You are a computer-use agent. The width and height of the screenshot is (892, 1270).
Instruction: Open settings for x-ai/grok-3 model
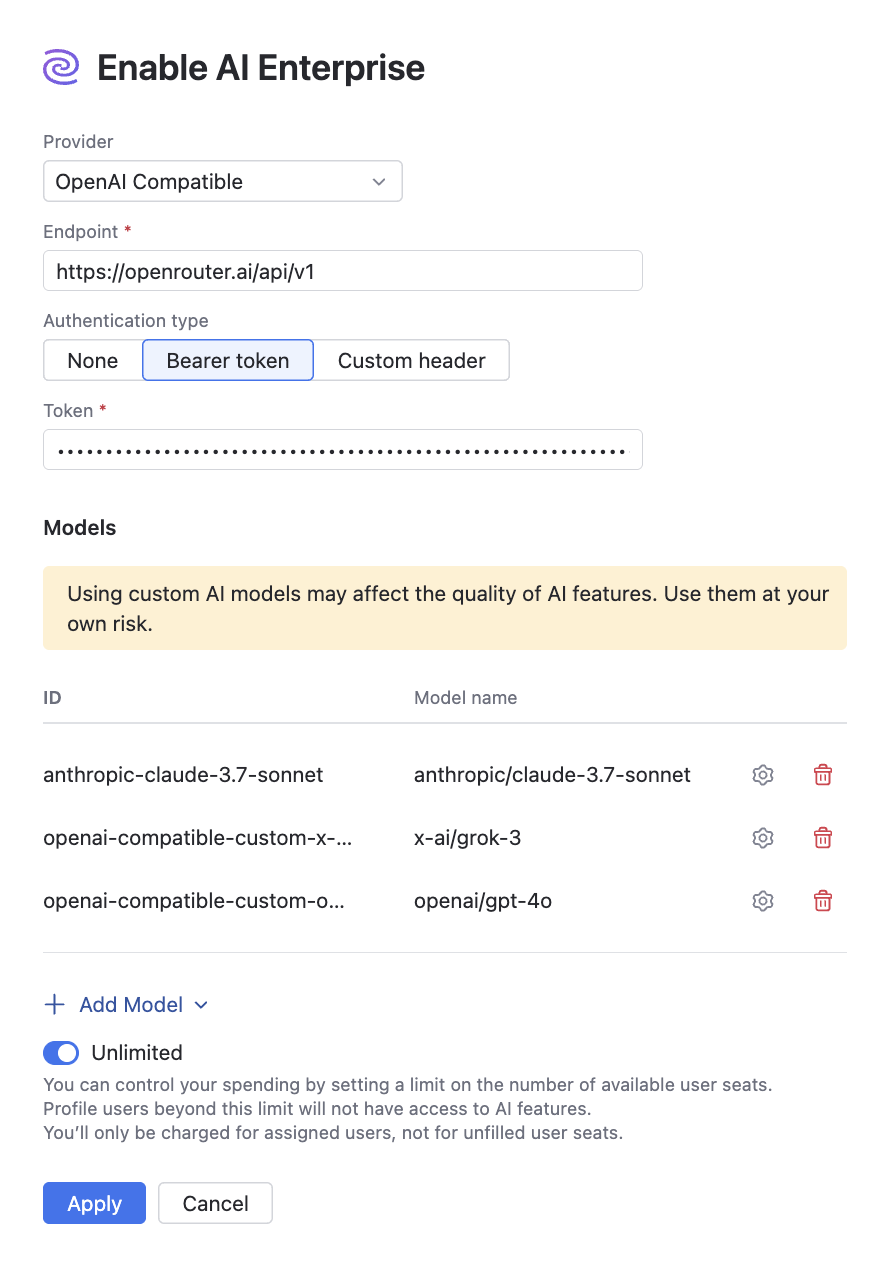pos(762,838)
